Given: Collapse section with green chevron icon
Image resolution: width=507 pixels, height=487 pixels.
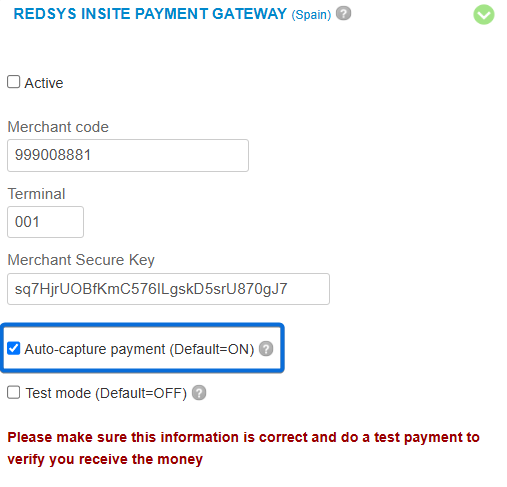Looking at the screenshot, I should 484,15.
